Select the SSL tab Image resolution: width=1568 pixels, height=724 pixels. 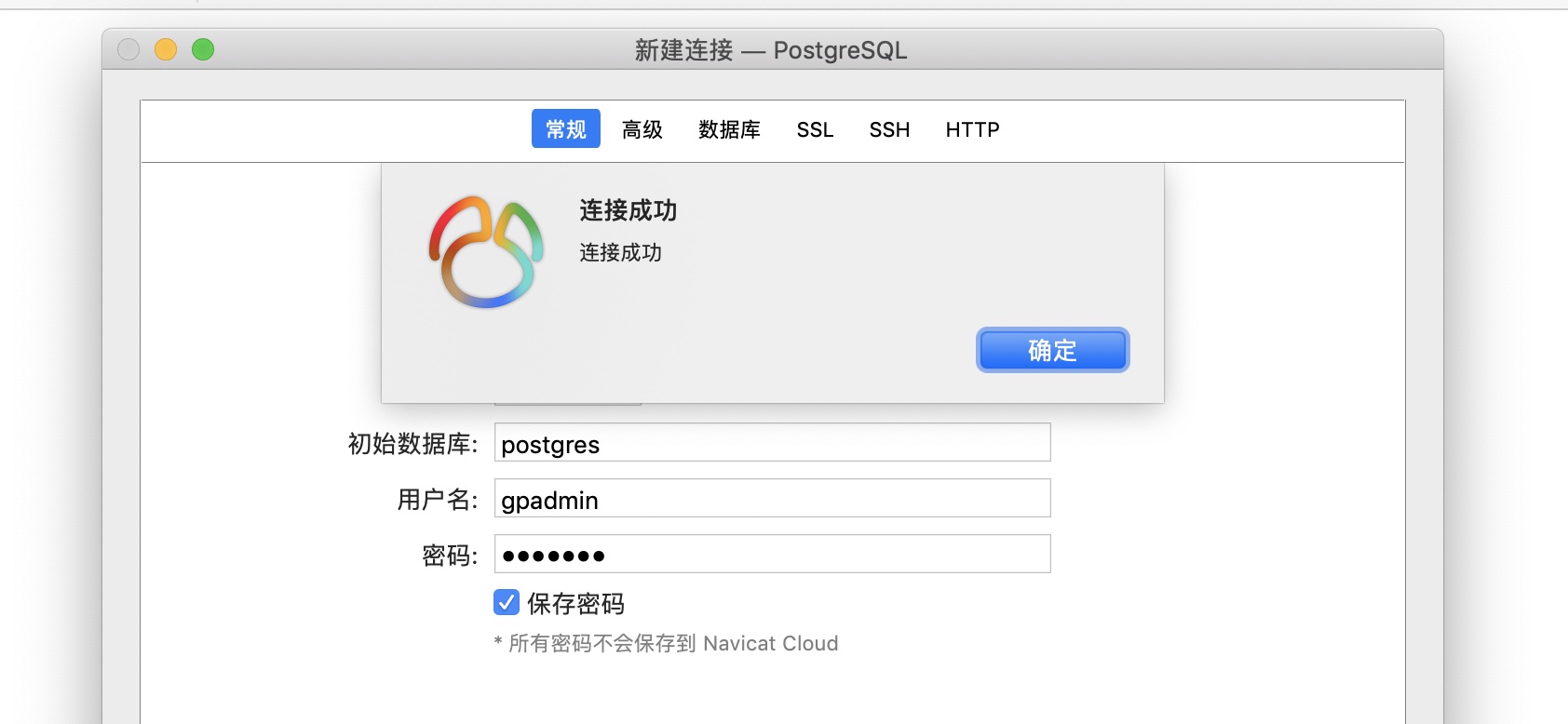(815, 129)
